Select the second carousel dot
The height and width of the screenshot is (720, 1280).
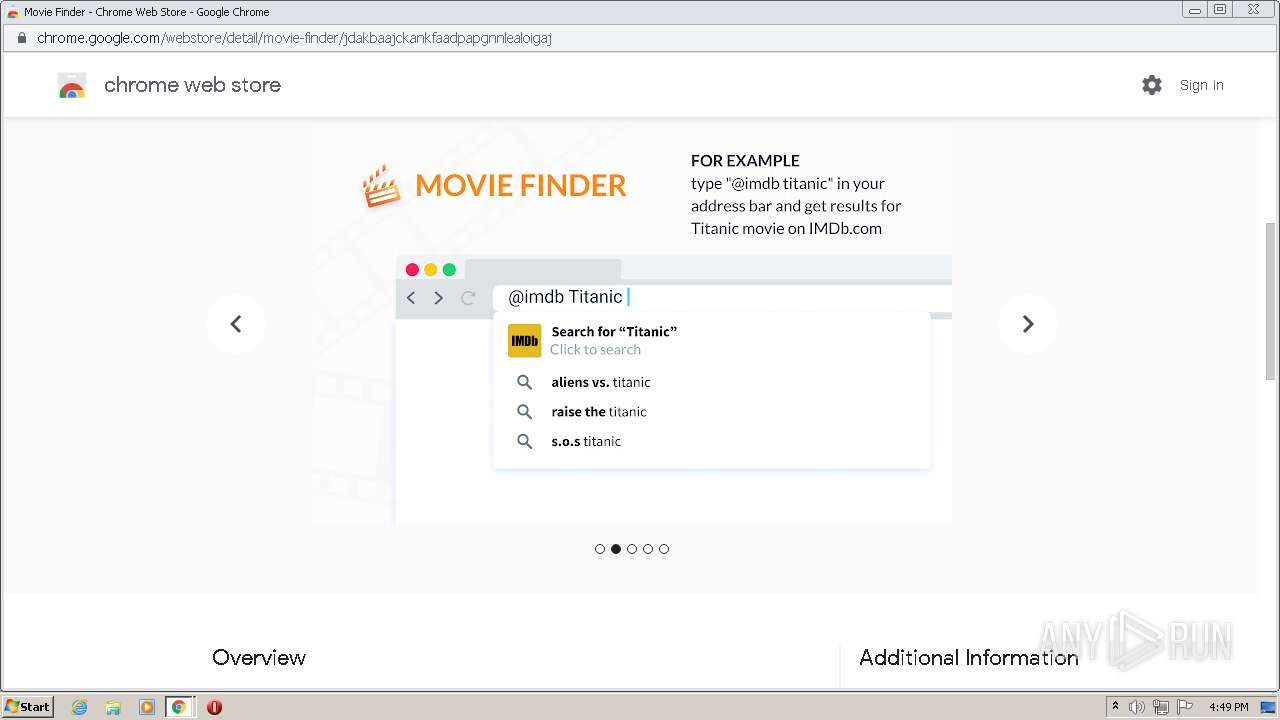point(616,549)
